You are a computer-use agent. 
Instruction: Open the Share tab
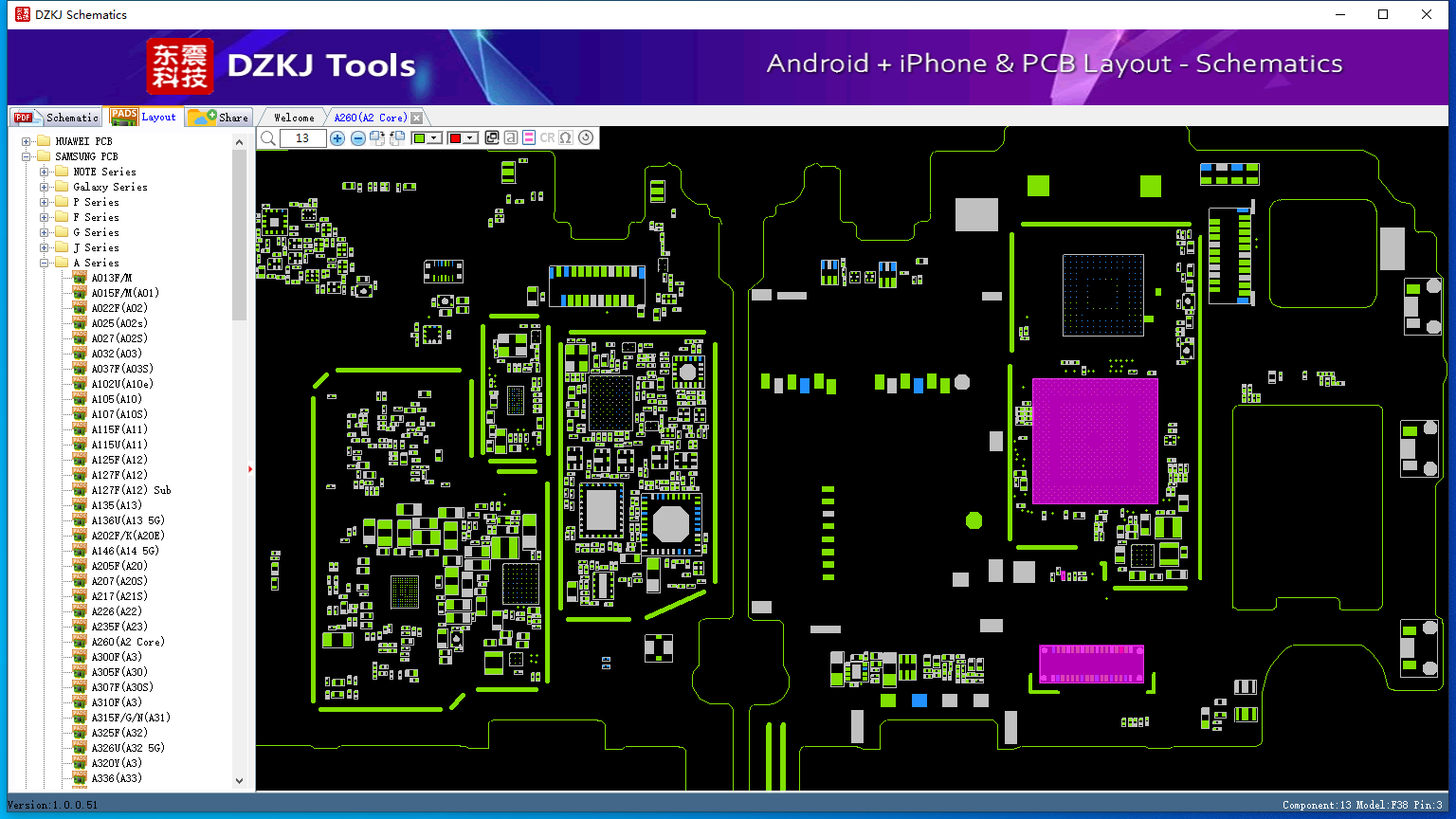point(218,118)
